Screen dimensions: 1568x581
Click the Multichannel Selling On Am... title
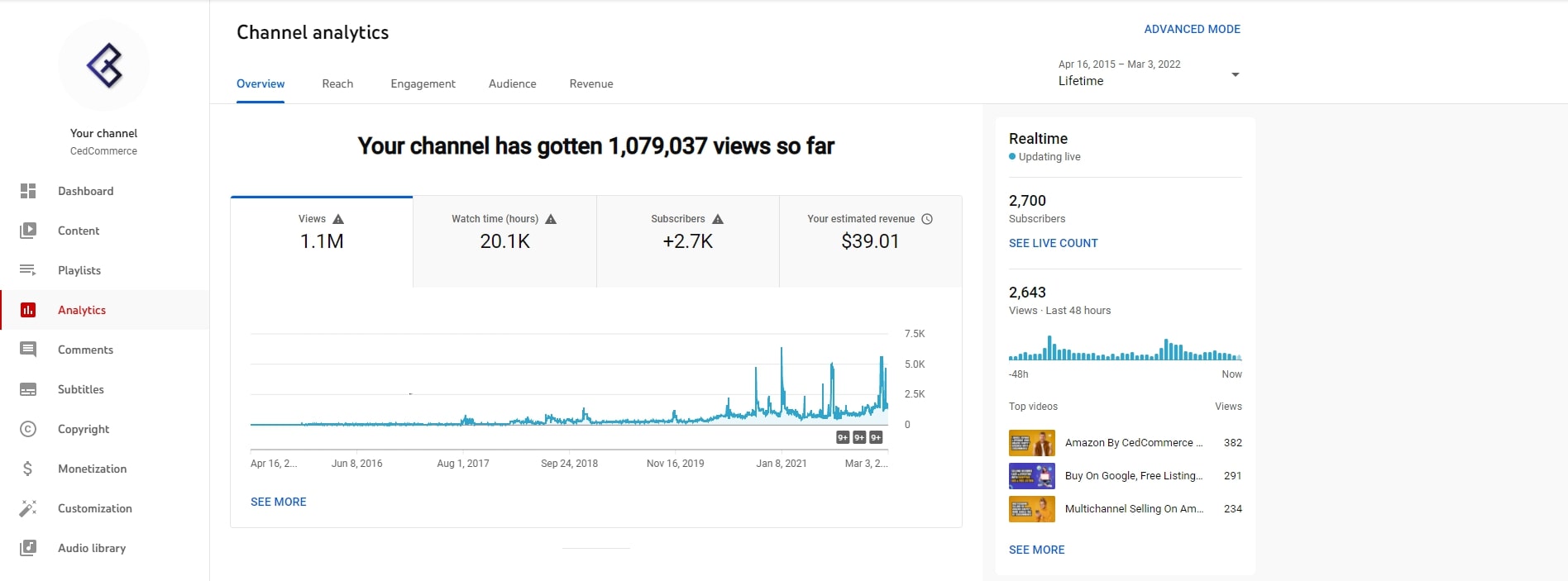coord(1133,509)
